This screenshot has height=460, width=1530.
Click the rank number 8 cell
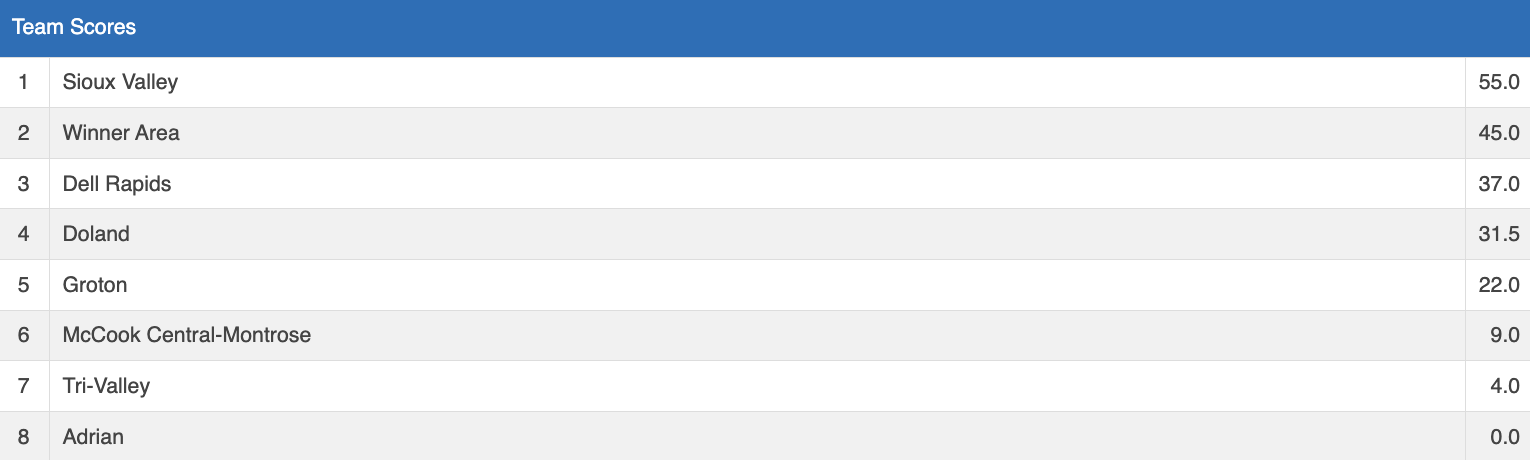pos(24,437)
